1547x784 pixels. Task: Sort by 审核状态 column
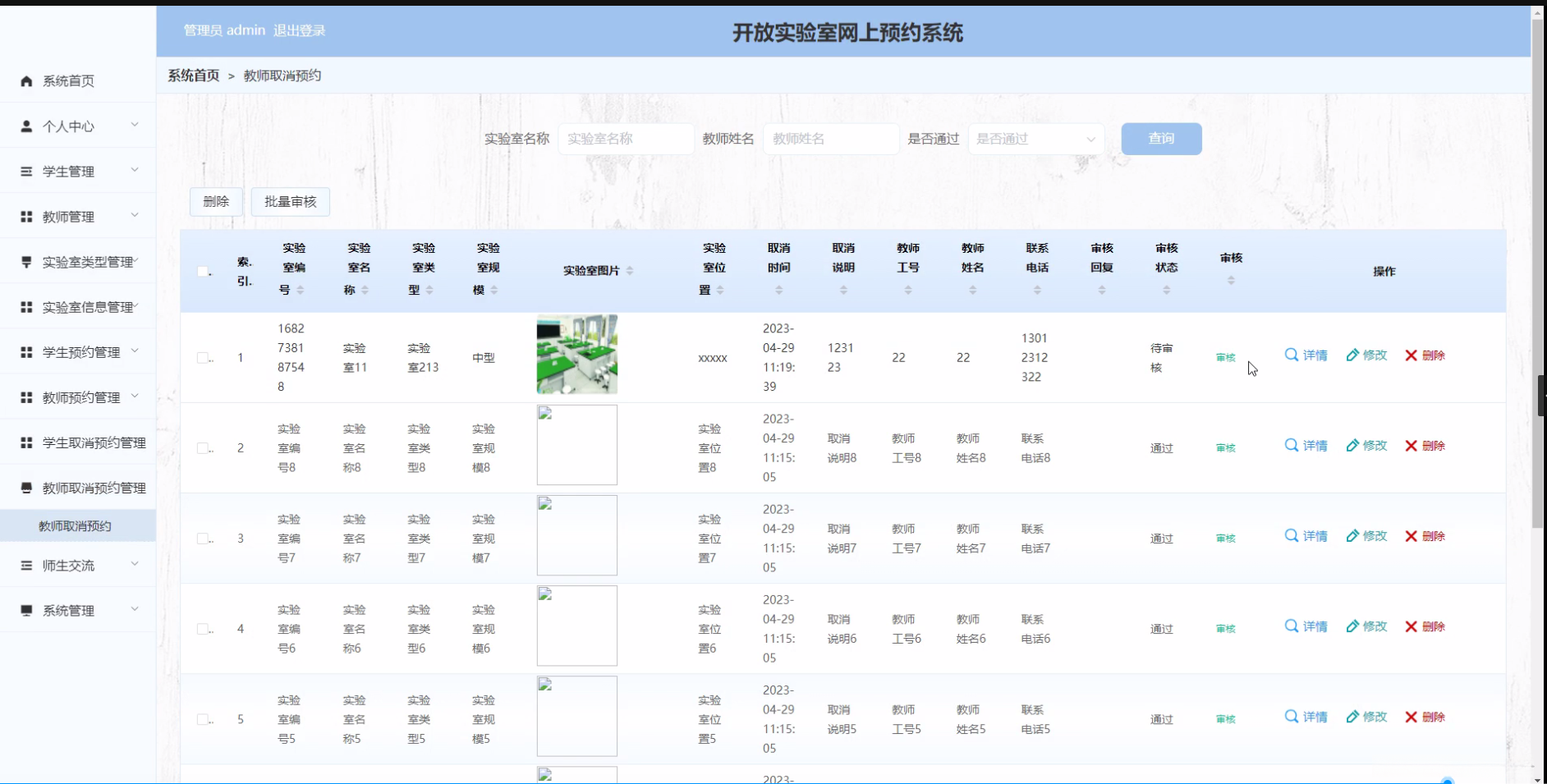click(1166, 290)
